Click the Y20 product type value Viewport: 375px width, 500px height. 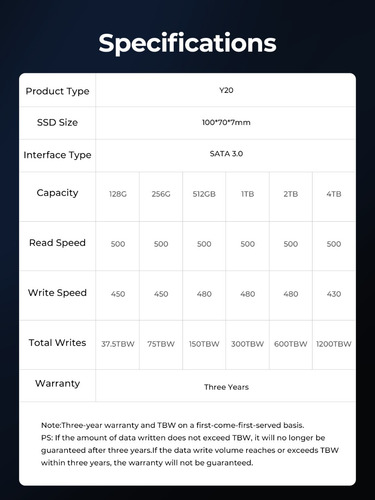(x=226, y=90)
